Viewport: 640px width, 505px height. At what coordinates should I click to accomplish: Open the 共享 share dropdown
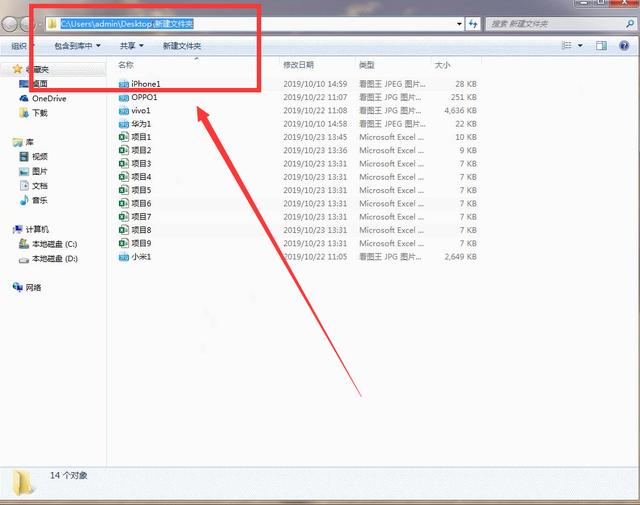pyautogui.click(x=131, y=46)
